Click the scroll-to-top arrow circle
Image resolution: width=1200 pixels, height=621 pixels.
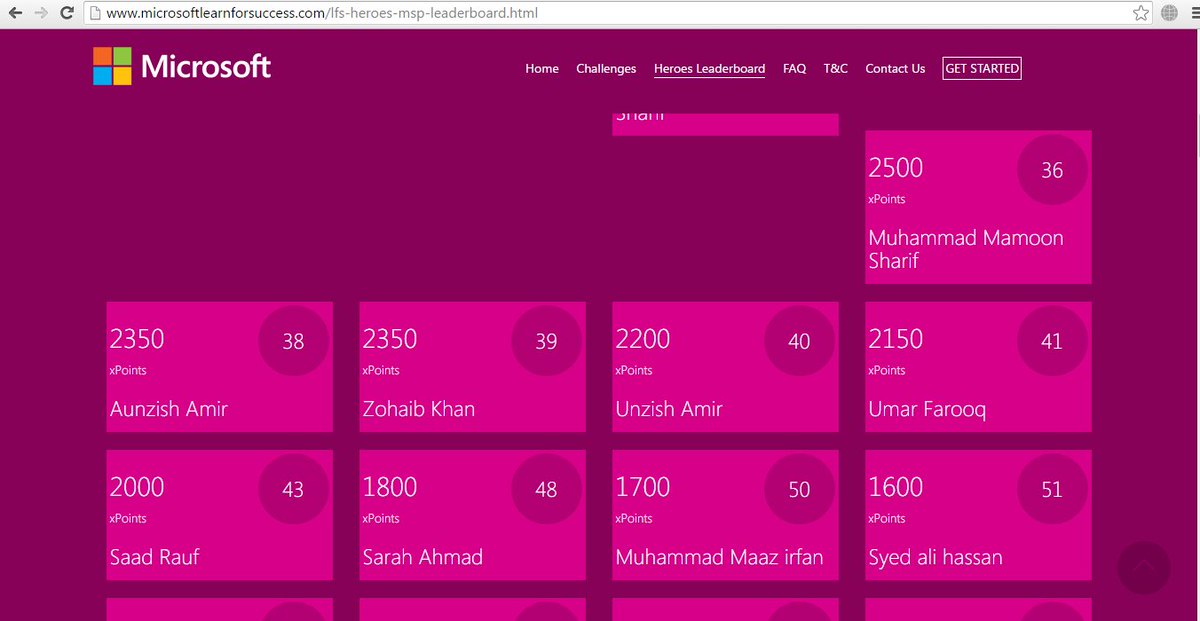(1143, 568)
